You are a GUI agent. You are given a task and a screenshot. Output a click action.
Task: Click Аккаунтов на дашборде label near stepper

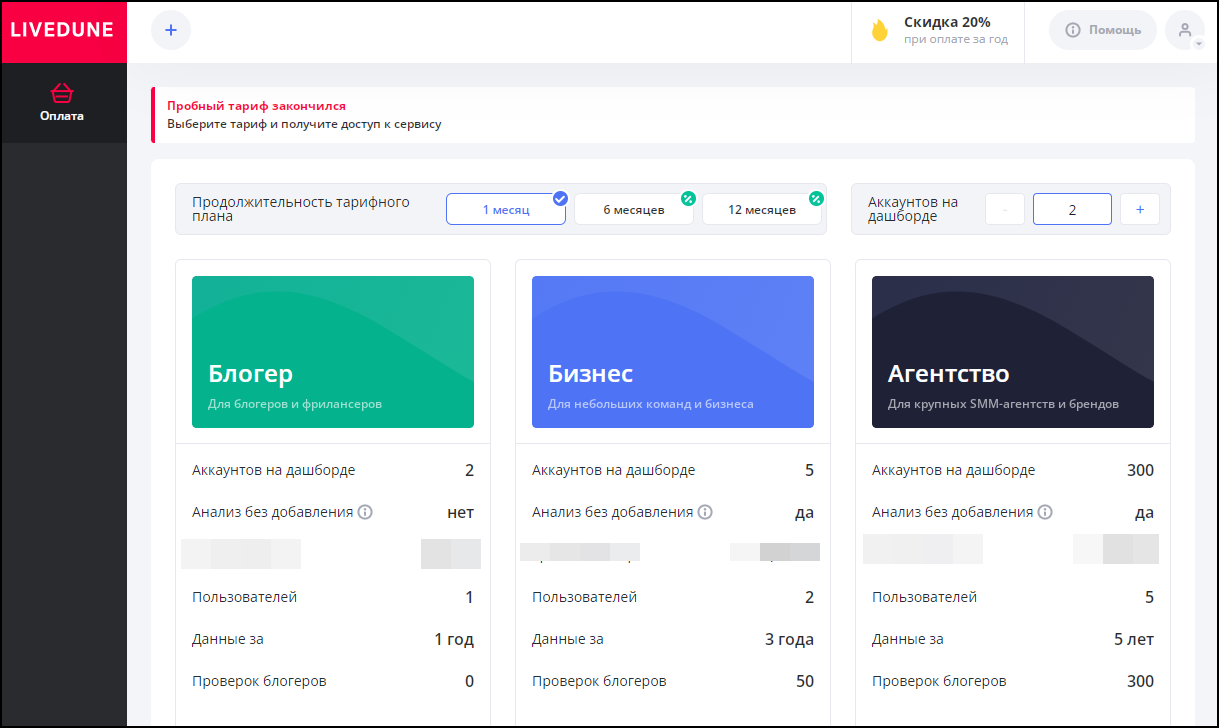(913, 209)
